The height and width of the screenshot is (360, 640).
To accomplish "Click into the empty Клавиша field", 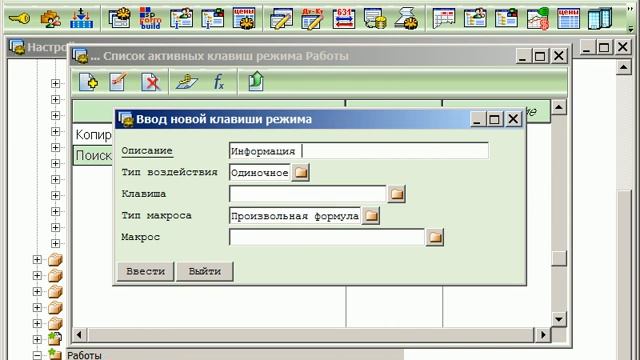I will pos(307,194).
